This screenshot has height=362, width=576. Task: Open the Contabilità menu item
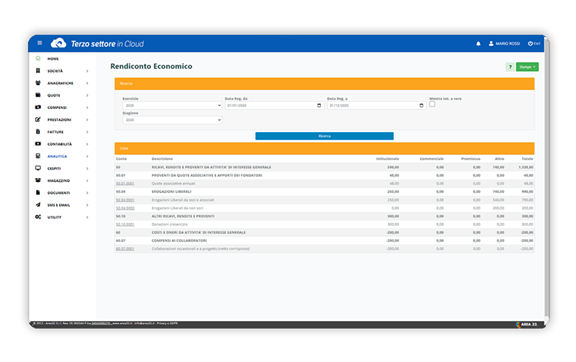click(60, 144)
